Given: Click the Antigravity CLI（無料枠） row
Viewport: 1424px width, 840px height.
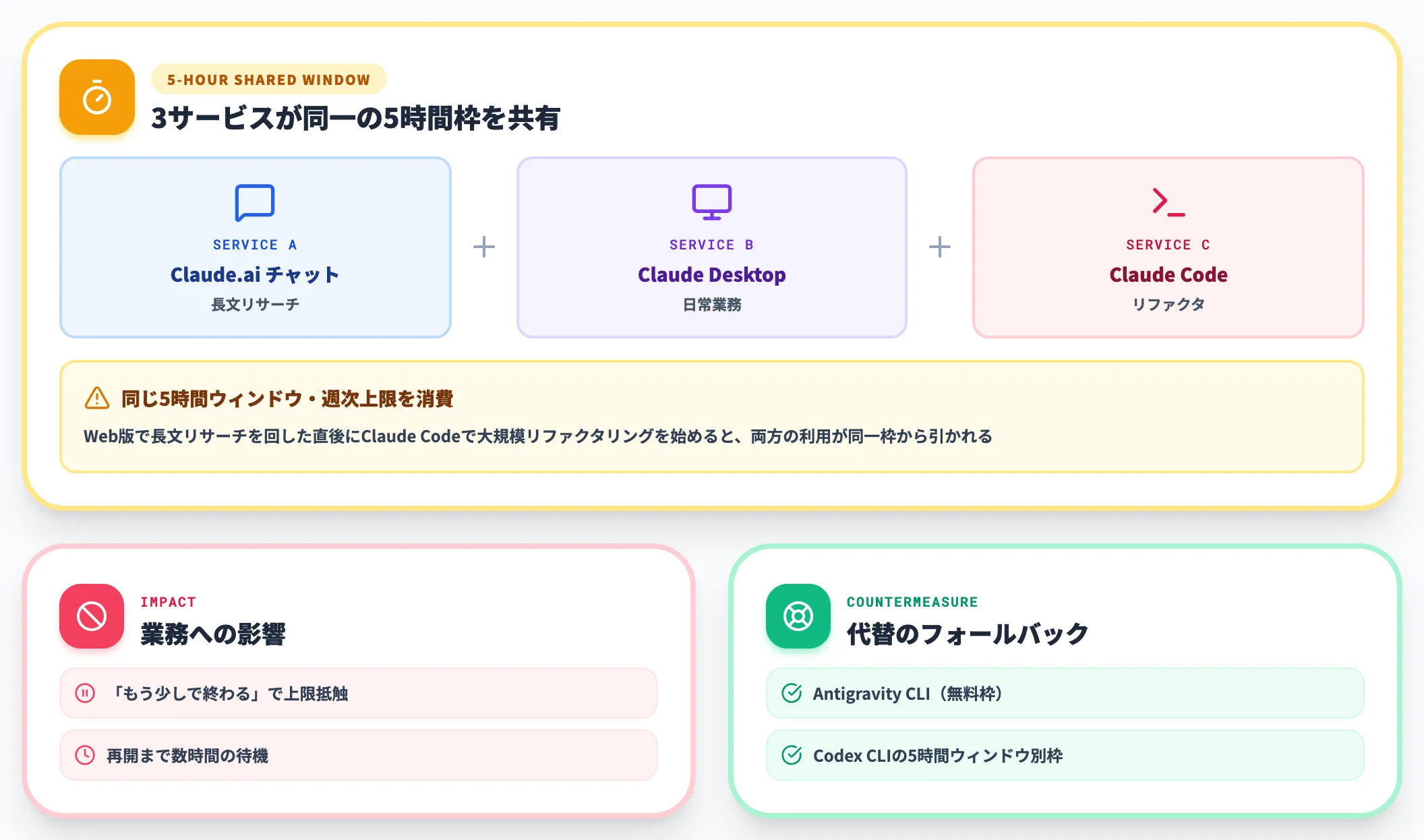Looking at the screenshot, I should point(1065,693).
